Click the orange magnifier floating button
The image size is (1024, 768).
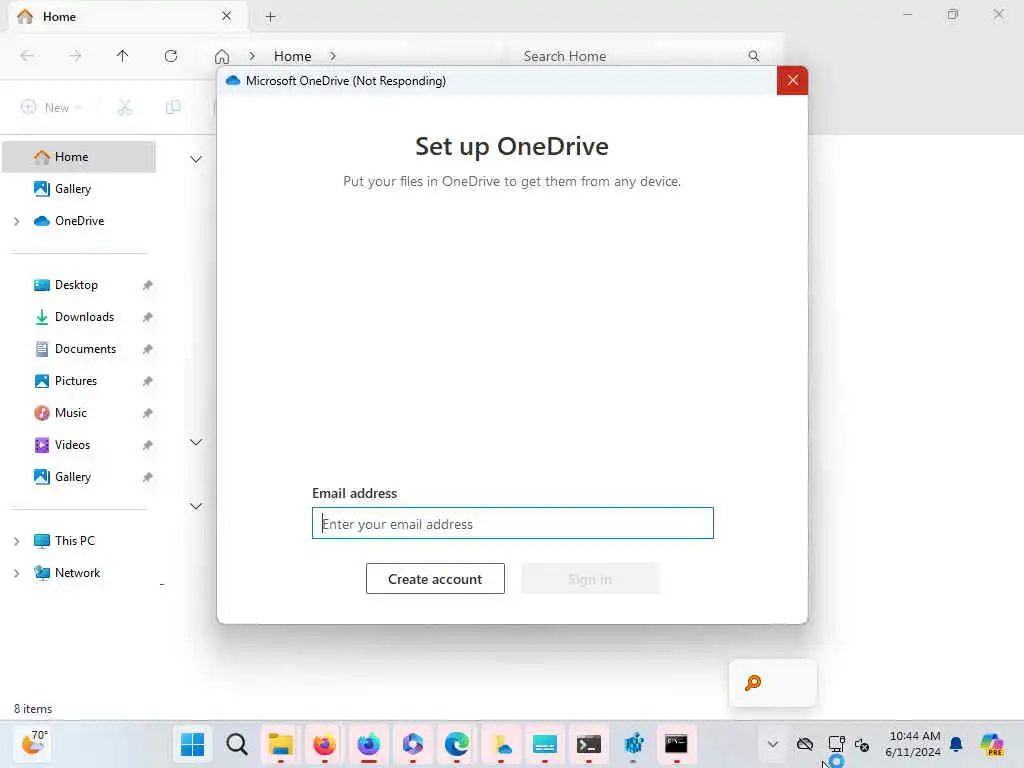753,683
